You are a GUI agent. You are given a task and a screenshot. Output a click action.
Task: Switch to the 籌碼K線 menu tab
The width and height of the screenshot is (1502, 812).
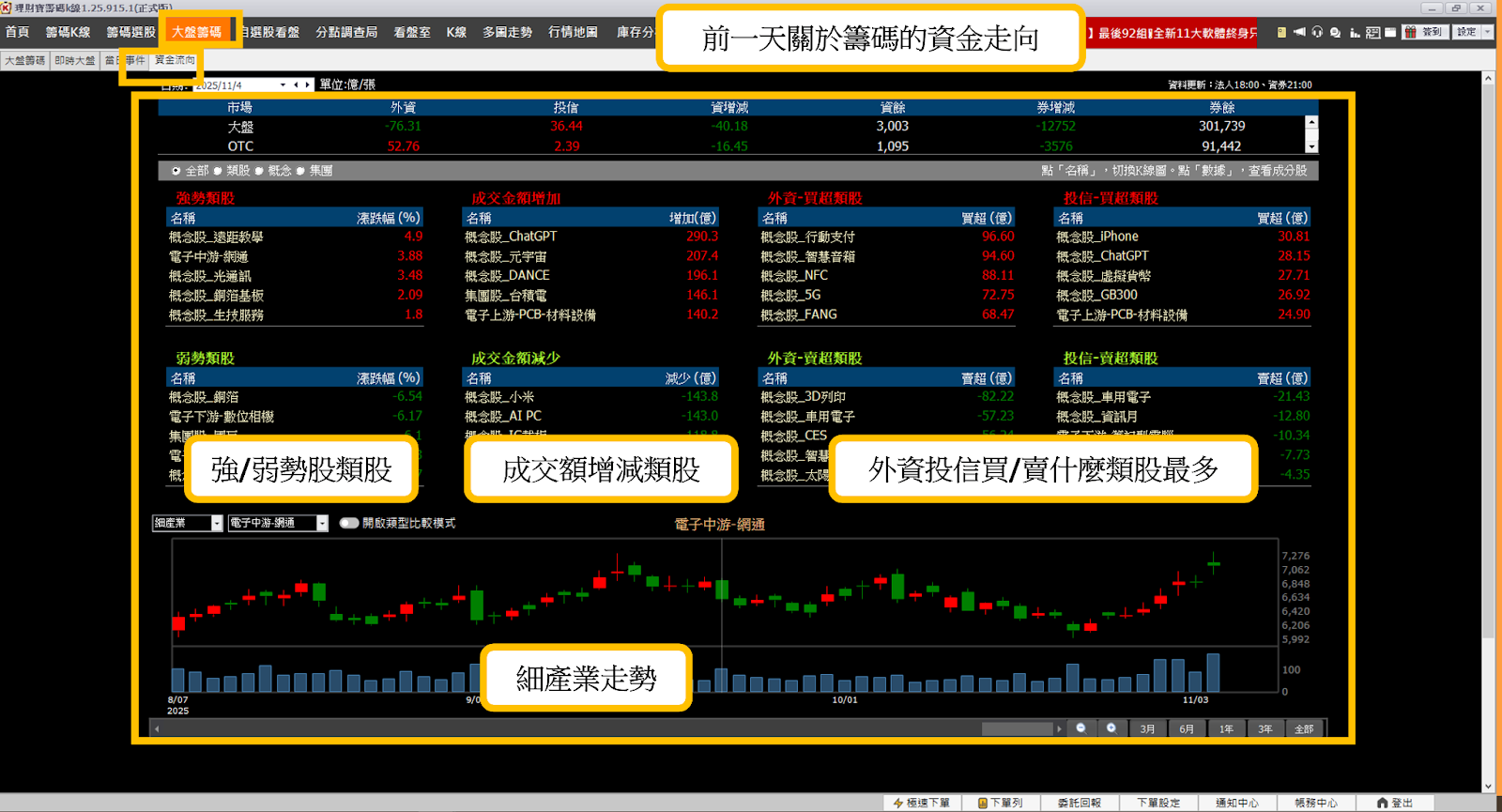coord(68,32)
